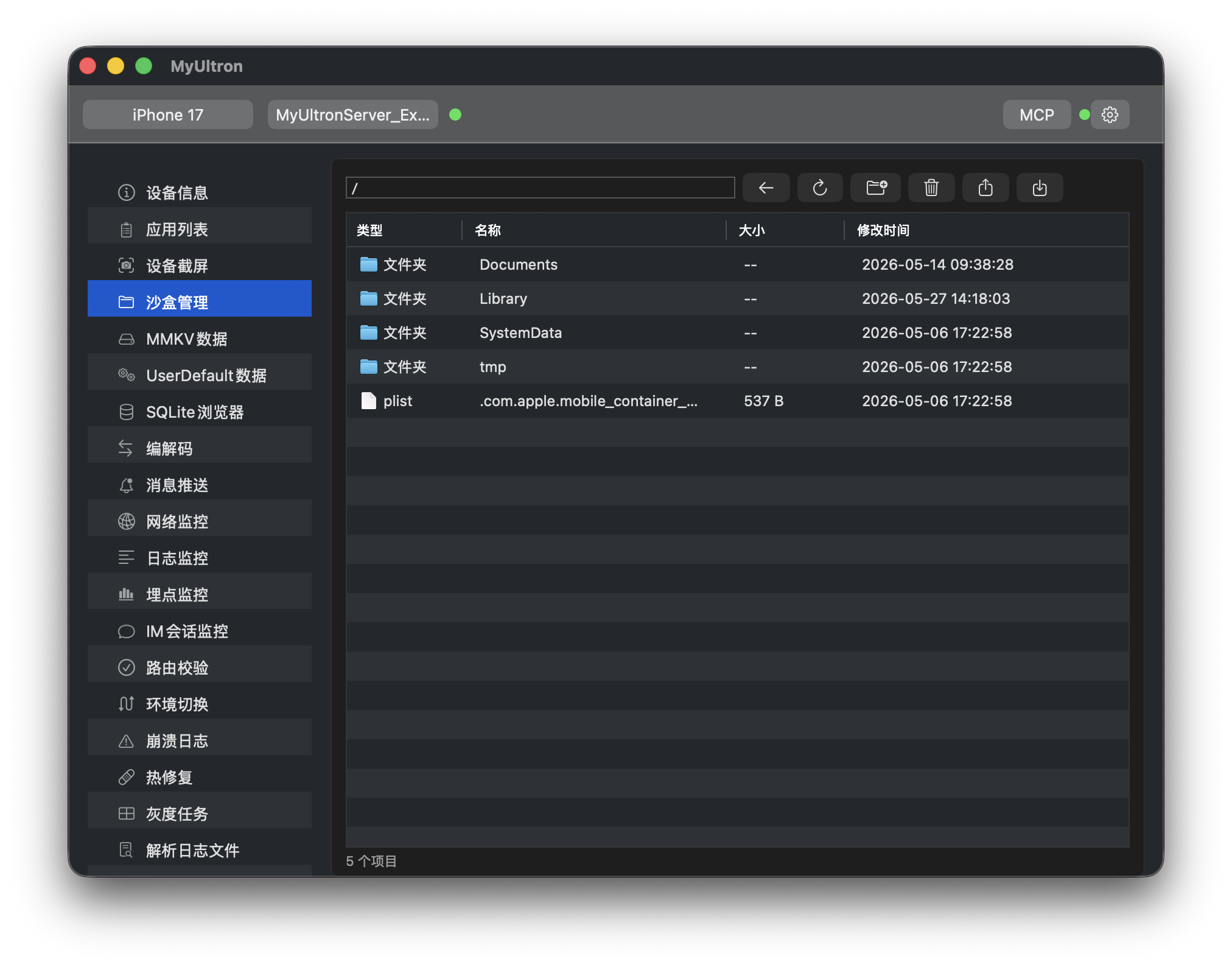Select 沙盒管理 in the sidebar

tap(200, 298)
